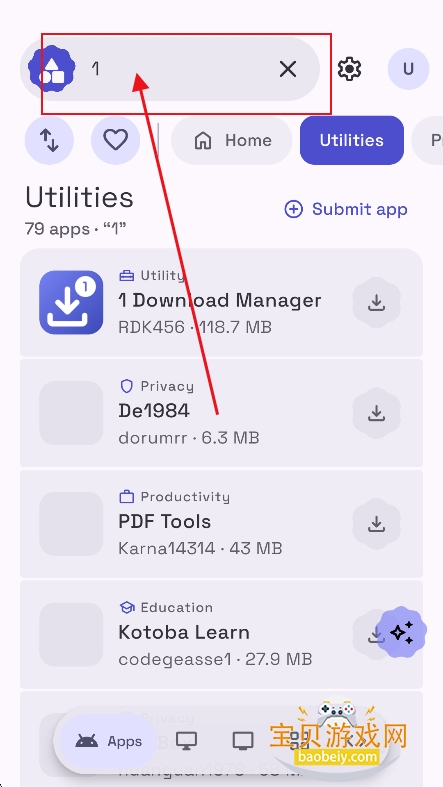Tap the sparkle AI floating button
Image resolution: width=443 pixels, height=787 pixels.
401,632
